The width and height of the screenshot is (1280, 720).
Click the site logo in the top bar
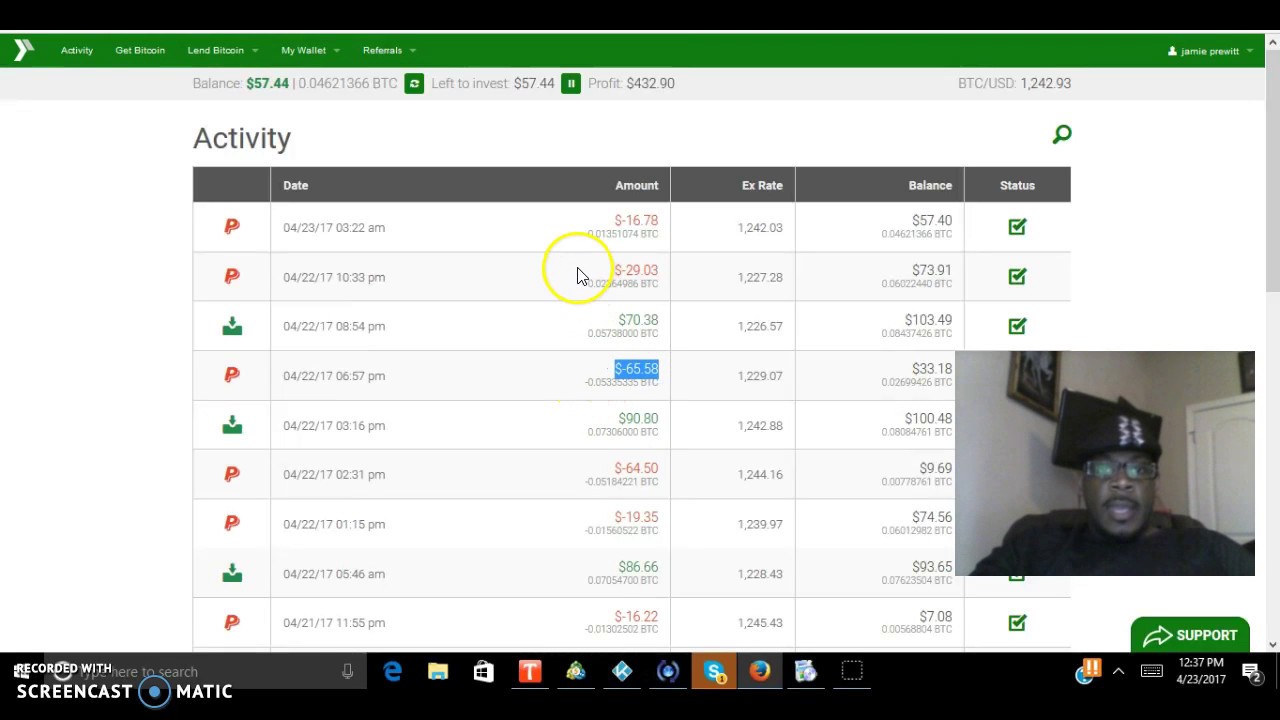24,50
